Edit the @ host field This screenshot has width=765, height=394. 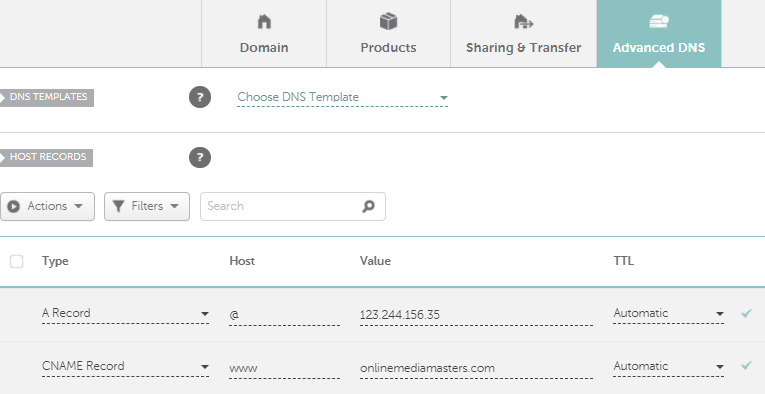point(284,315)
